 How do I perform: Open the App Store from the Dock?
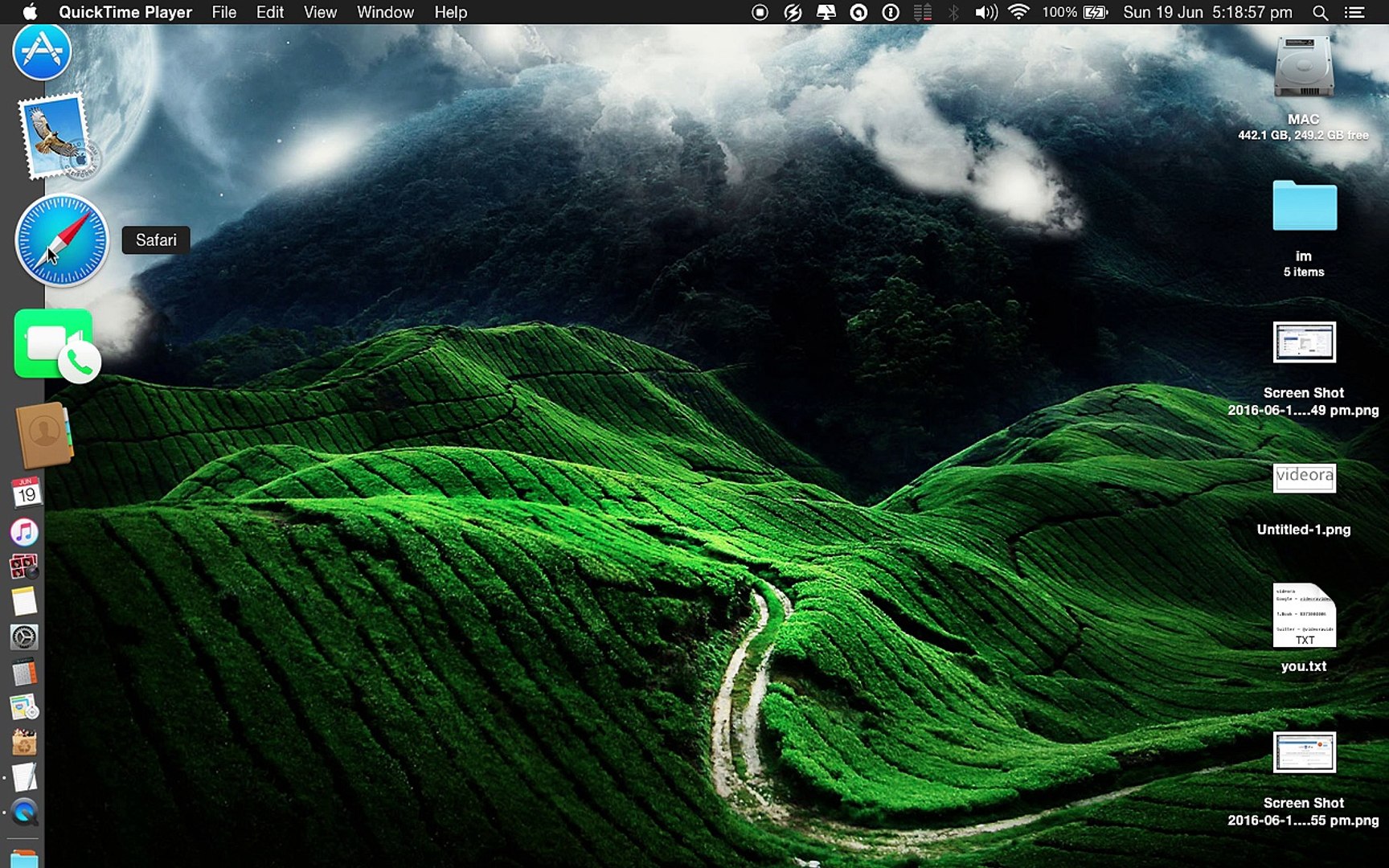(x=42, y=51)
